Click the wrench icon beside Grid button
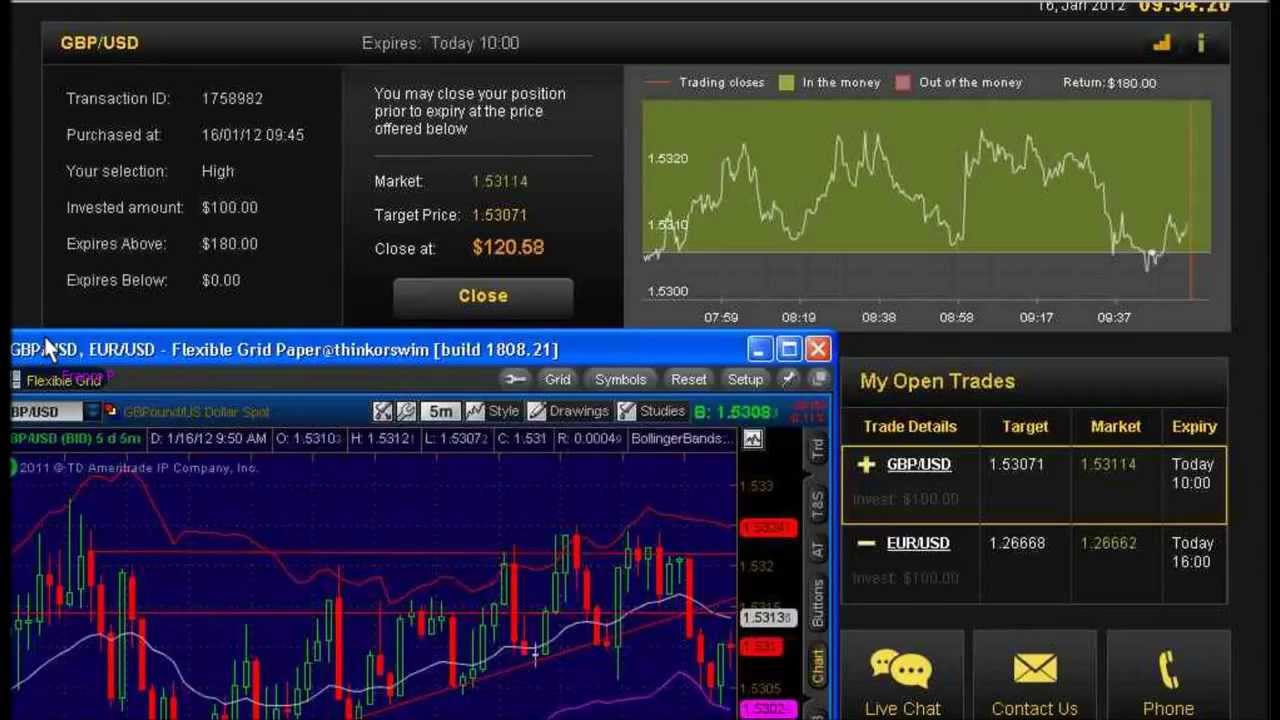The height and width of the screenshot is (720, 1280). click(x=515, y=379)
